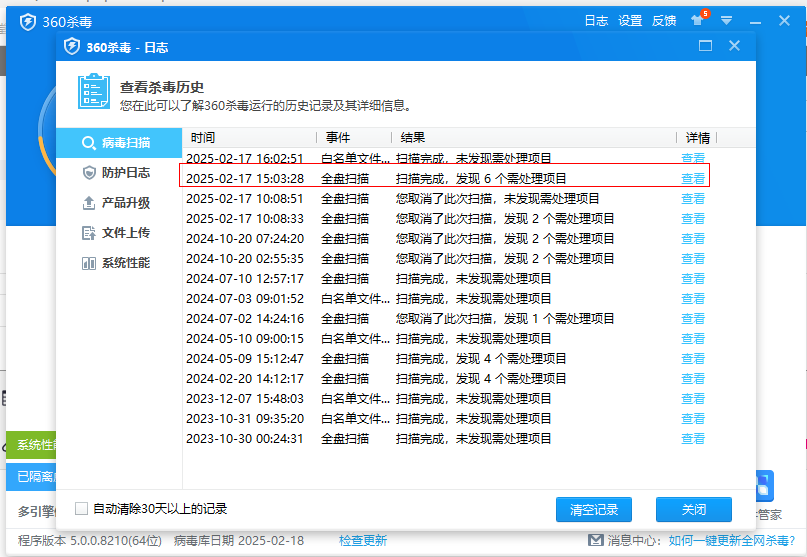Open the main menu triangle dropdown

(x=727, y=20)
